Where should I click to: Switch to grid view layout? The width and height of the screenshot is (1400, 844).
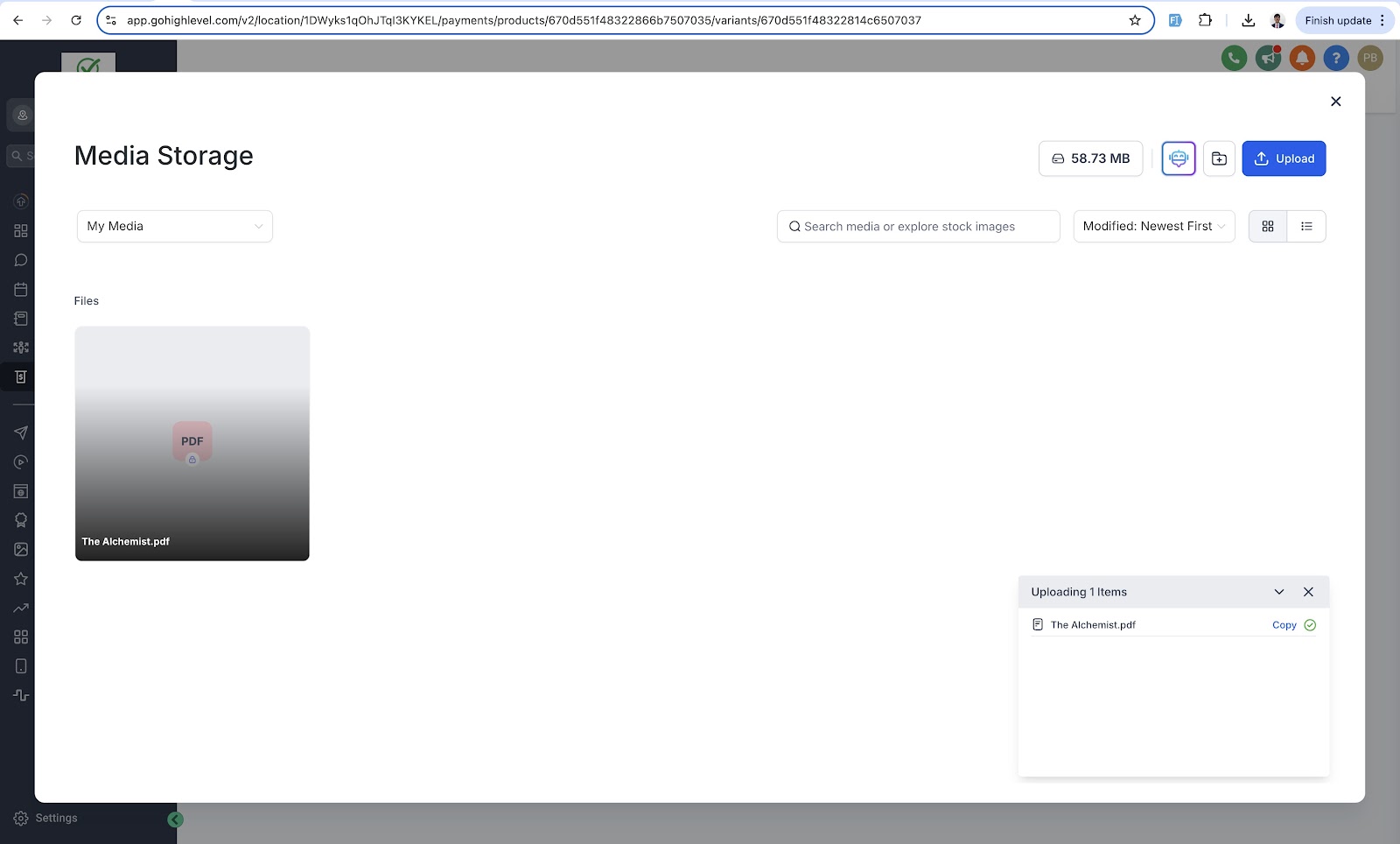click(x=1268, y=226)
